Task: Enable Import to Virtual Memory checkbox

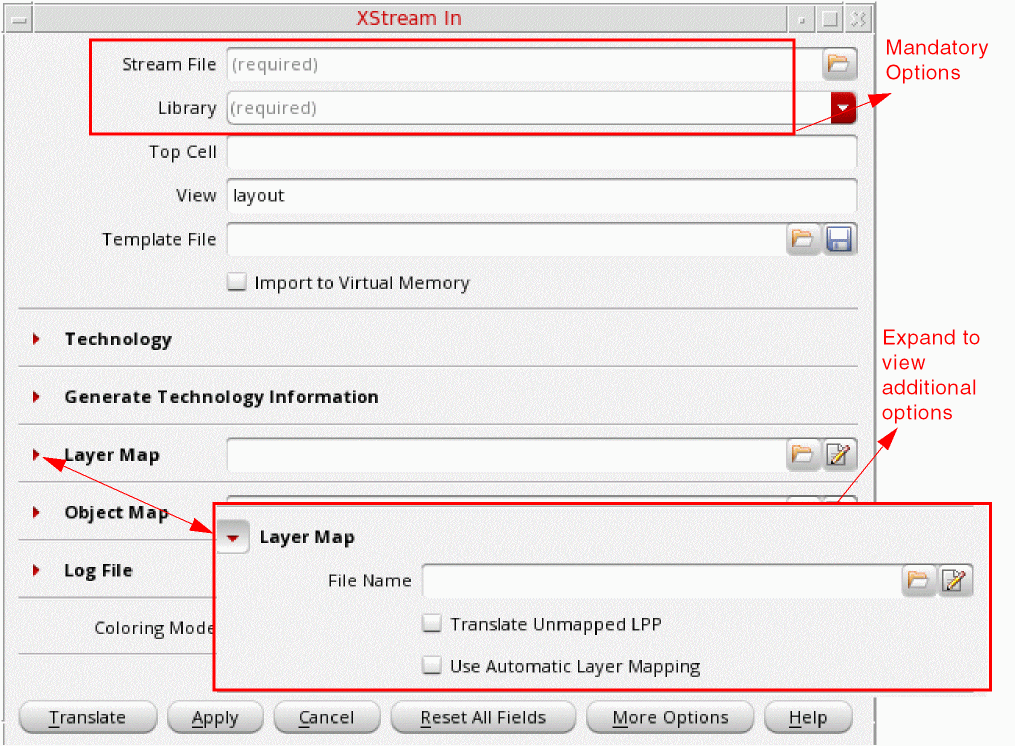Action: coord(237,282)
